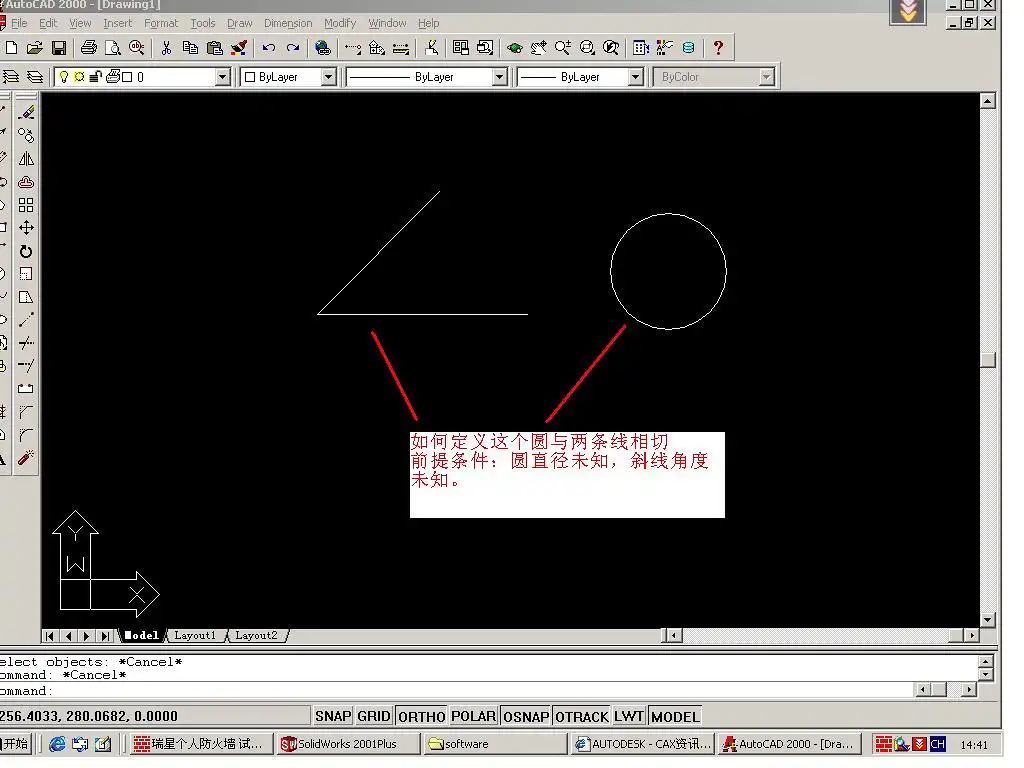
Task: Toggle OSNAP in status bar
Action: tap(526, 716)
